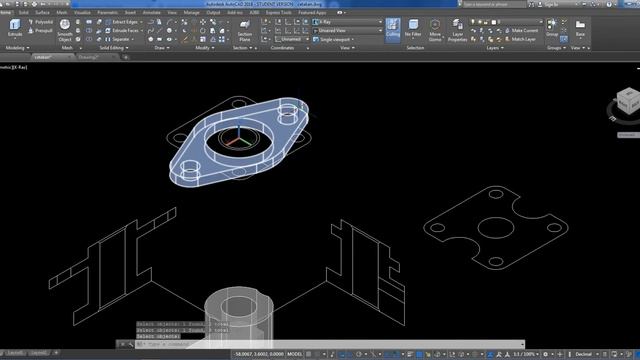Toggle the Culling selection option
The width and height of the screenshot is (640, 360).
point(393,29)
